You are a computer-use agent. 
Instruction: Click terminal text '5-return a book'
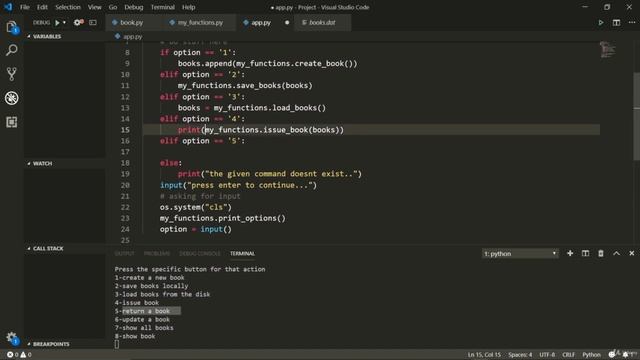(142, 311)
